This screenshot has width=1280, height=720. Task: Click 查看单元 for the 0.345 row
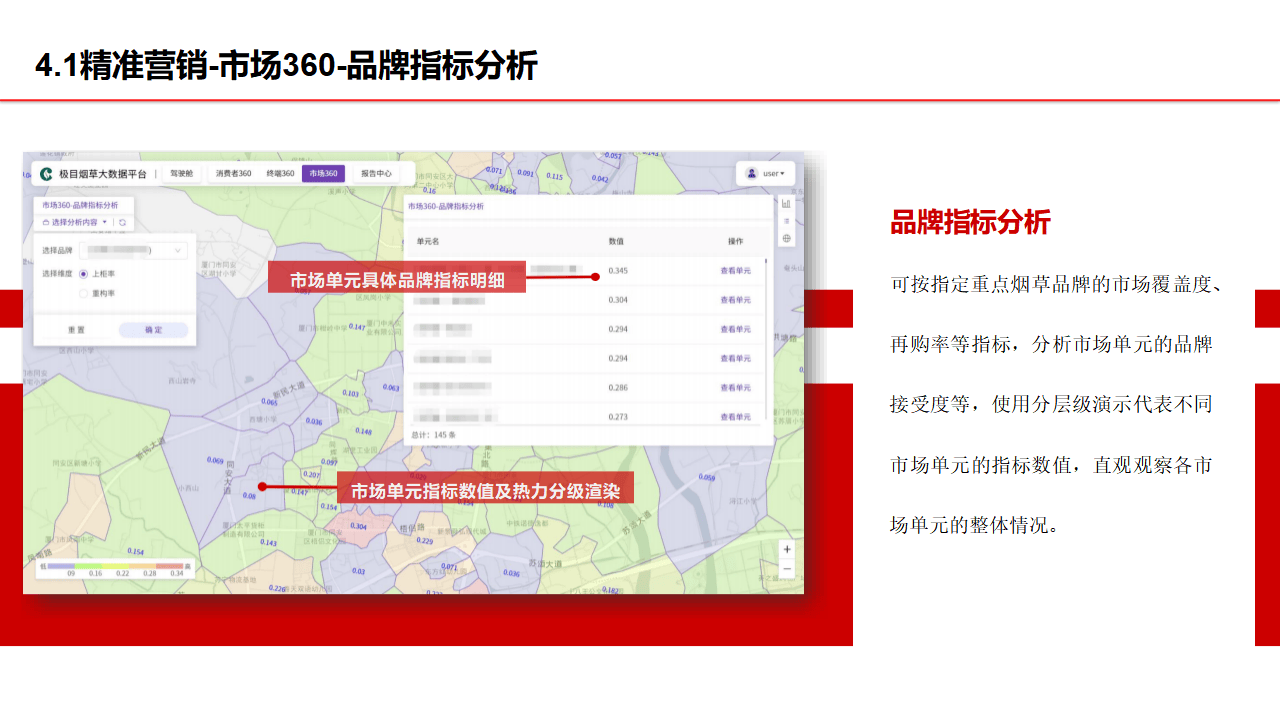point(735,271)
